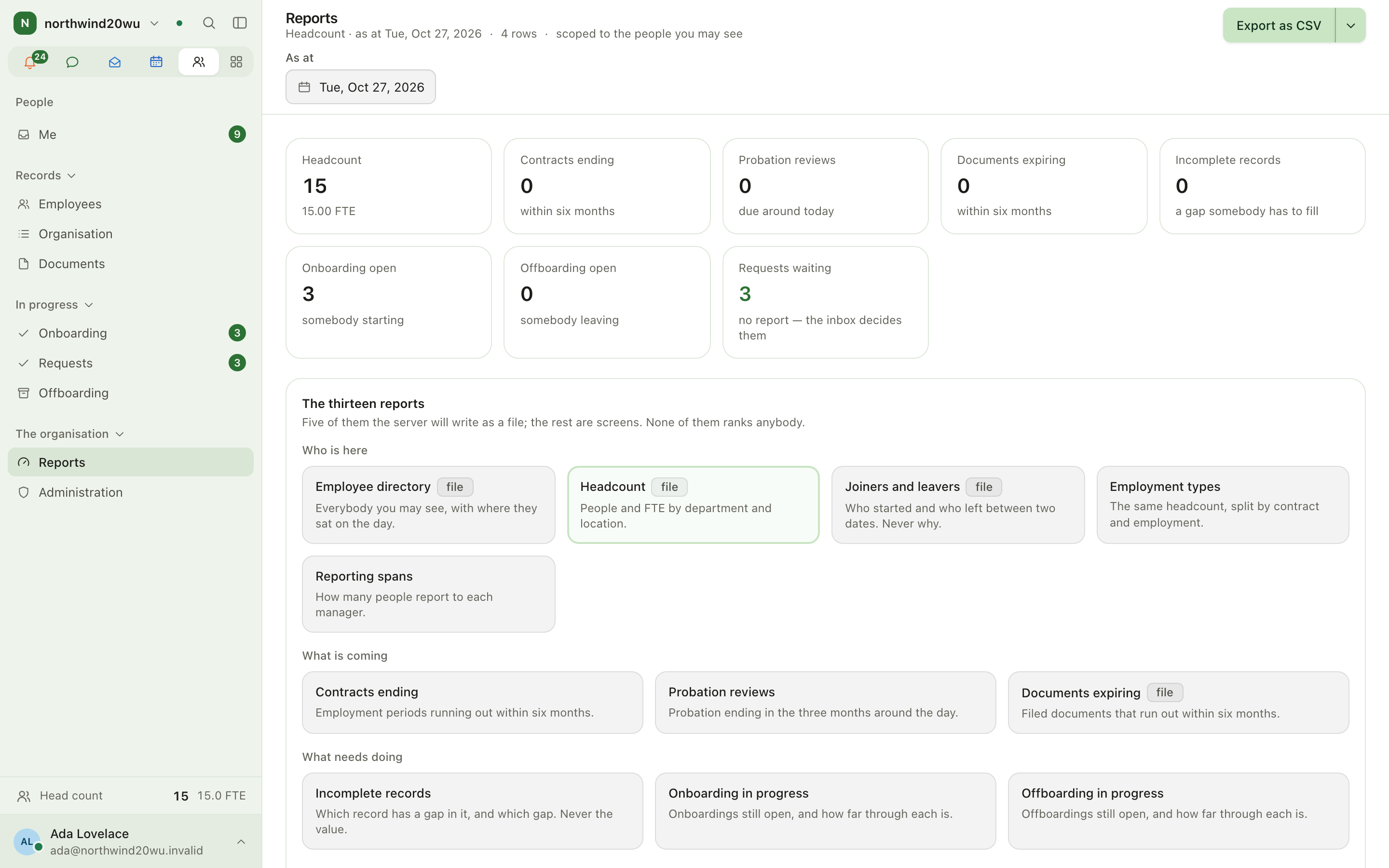Go to Requests in sidebar
The image size is (1389, 868).
click(x=131, y=363)
